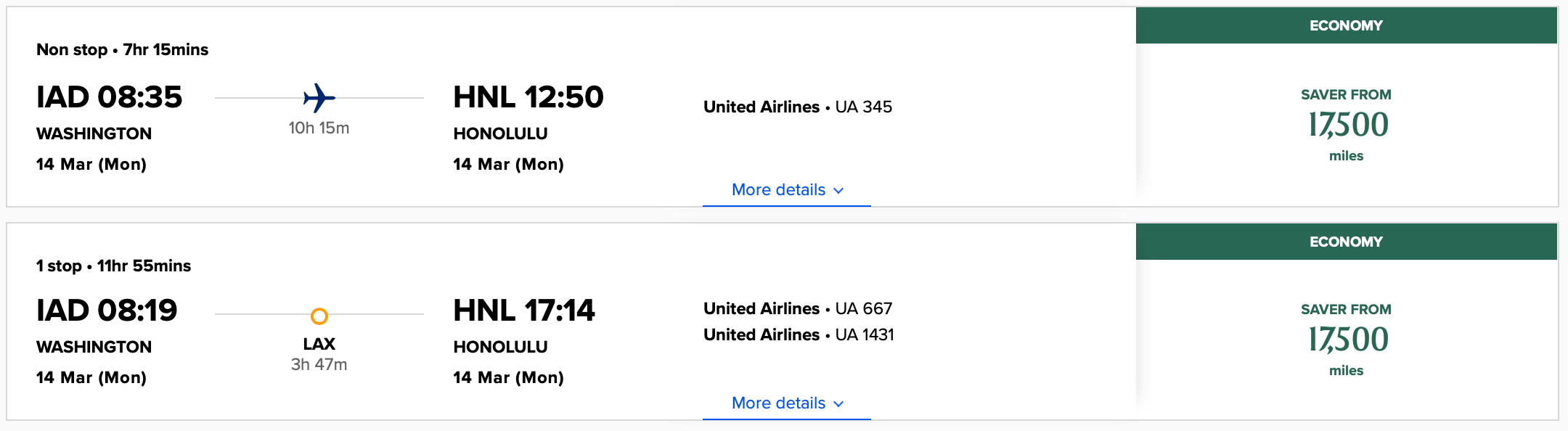The width and height of the screenshot is (1568, 431).
Task: Select the green ECONOMY banner on nonstop flight
Action: click(x=1347, y=25)
